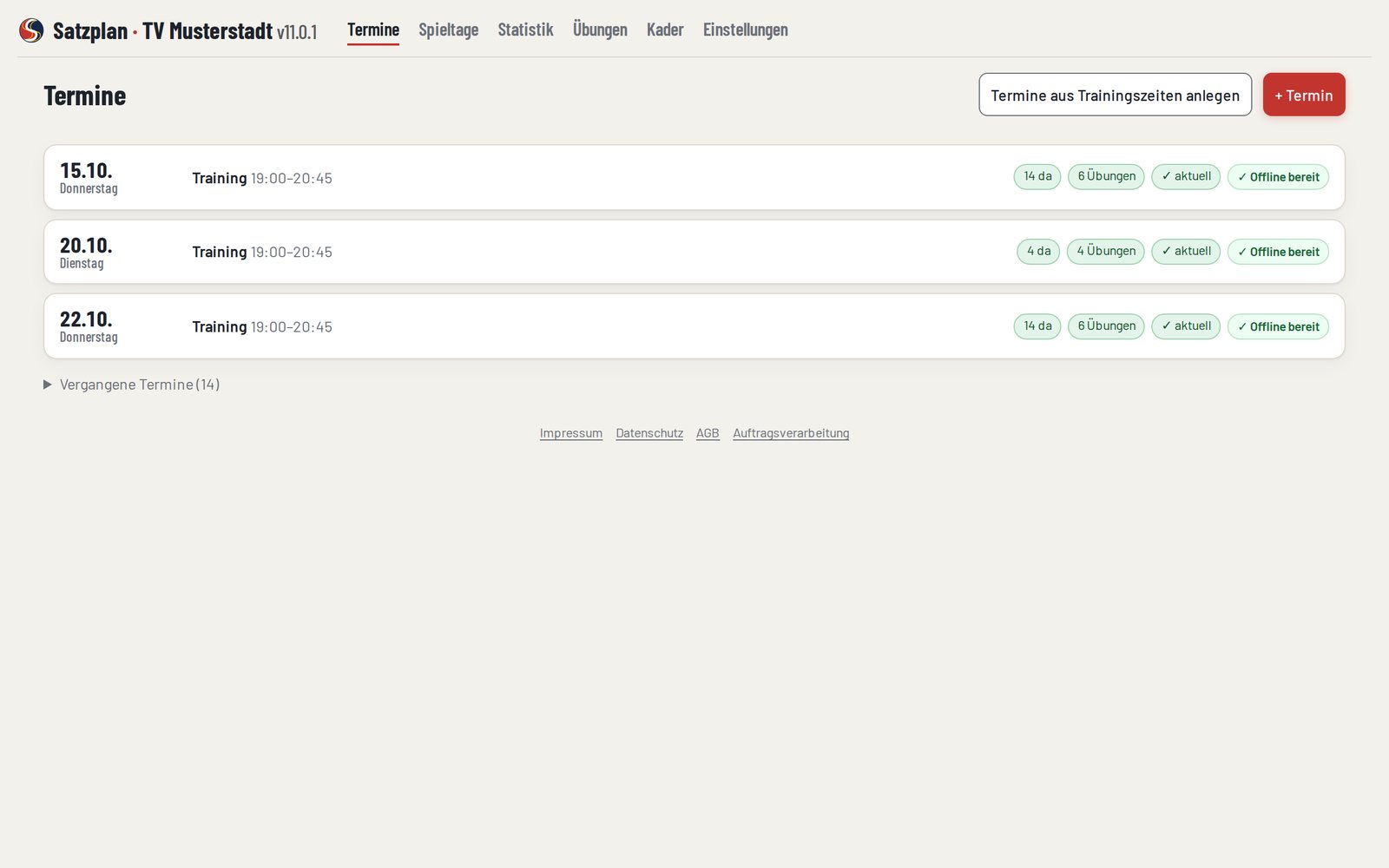Open the Impressum link
1389x868 pixels.
[571, 433]
